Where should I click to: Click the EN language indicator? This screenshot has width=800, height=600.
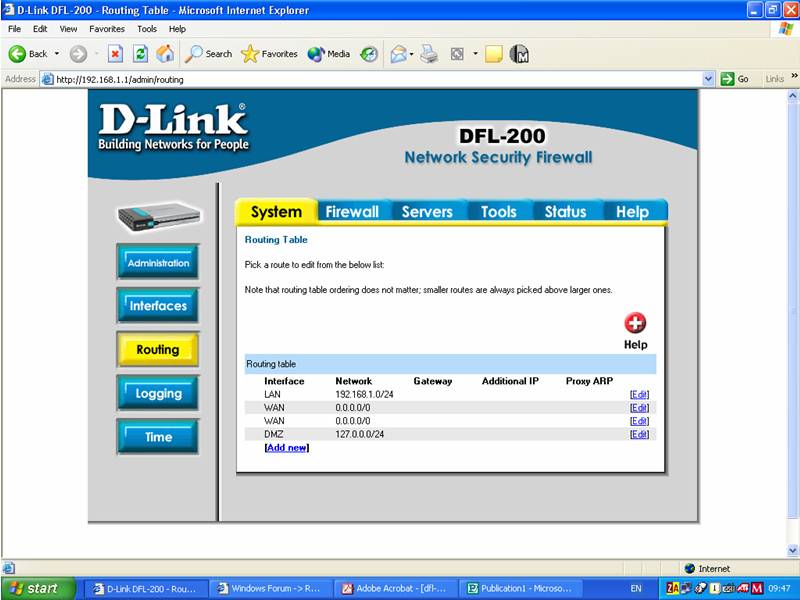[x=636, y=588]
